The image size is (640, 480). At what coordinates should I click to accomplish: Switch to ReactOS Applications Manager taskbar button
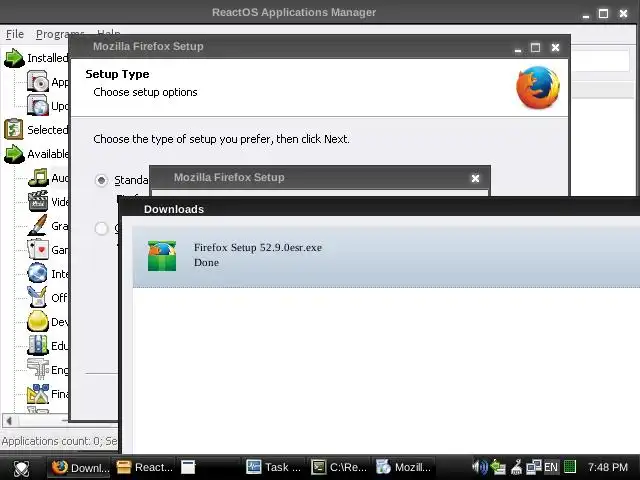(x=144, y=467)
